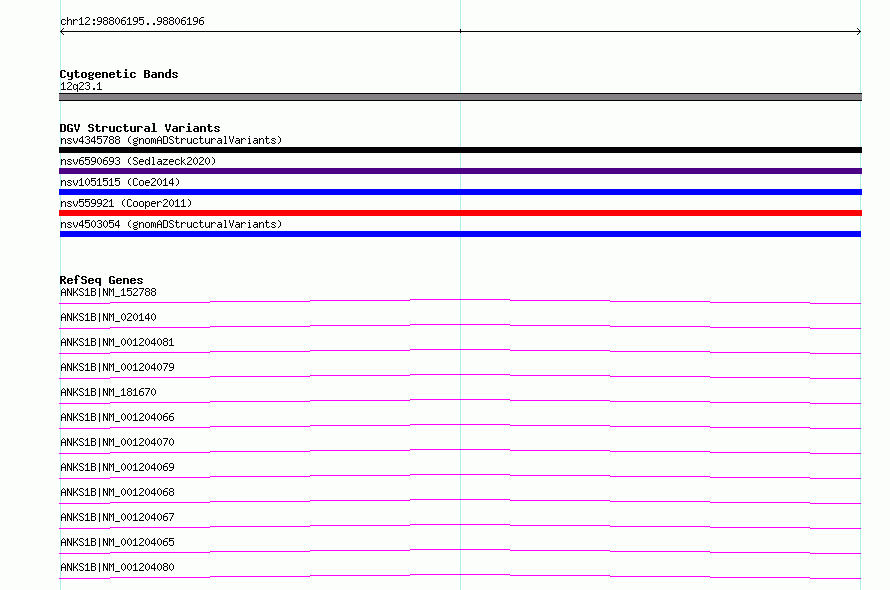Click nsv4345788 (gnomADStructuralVariants) label
Screen dimensions: 890x590
coord(171,140)
